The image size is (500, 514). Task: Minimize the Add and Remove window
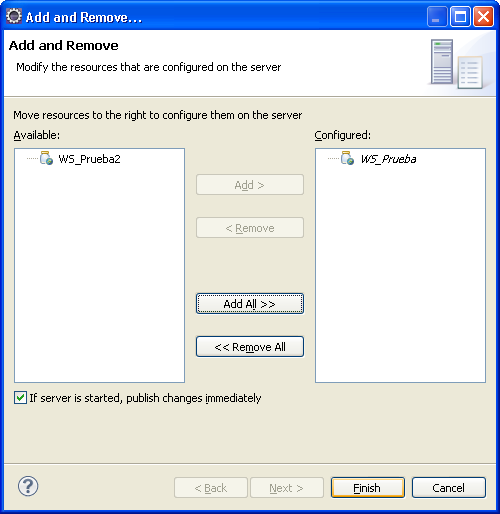(x=437, y=16)
